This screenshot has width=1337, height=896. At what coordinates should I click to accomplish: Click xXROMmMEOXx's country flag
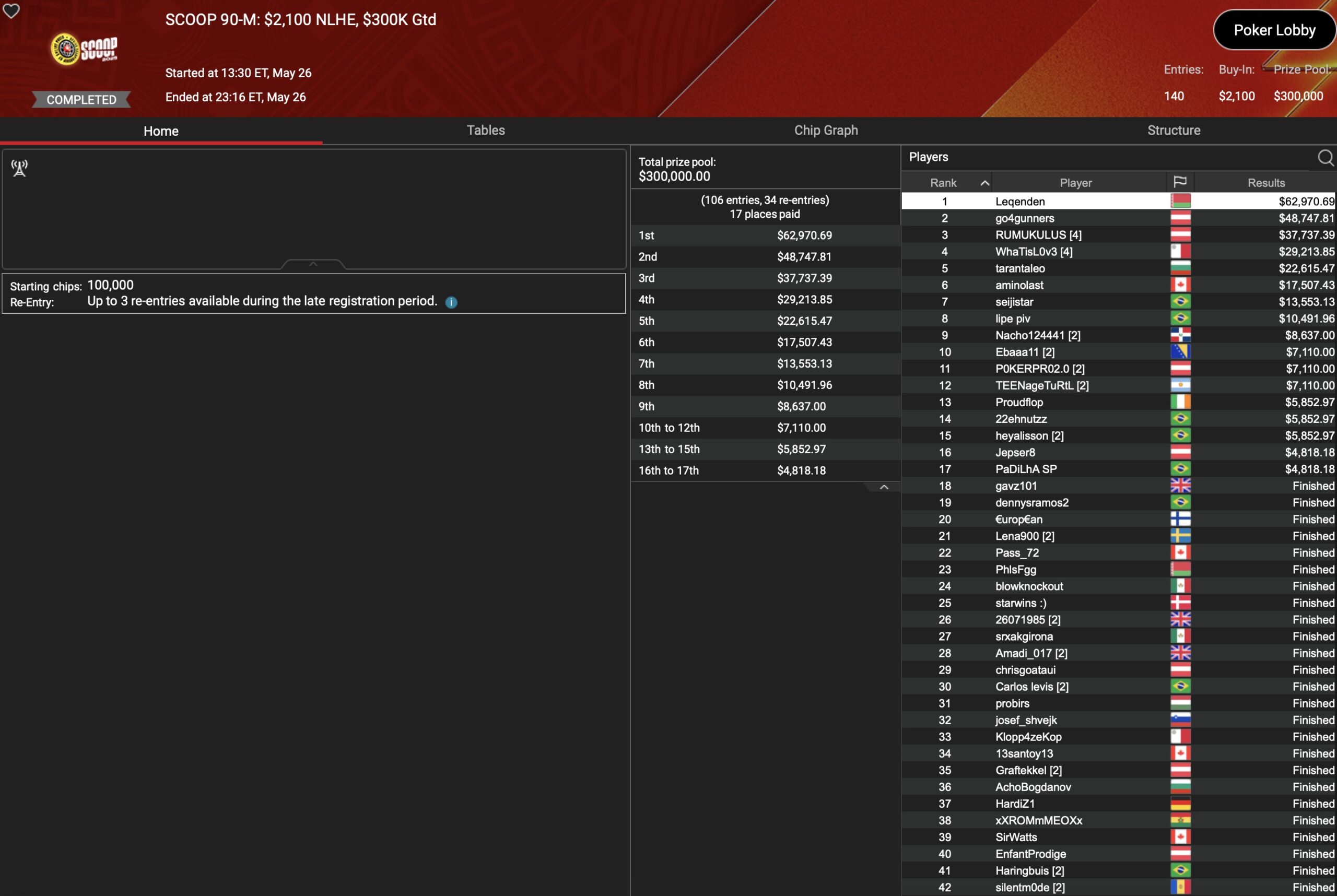(x=1180, y=820)
